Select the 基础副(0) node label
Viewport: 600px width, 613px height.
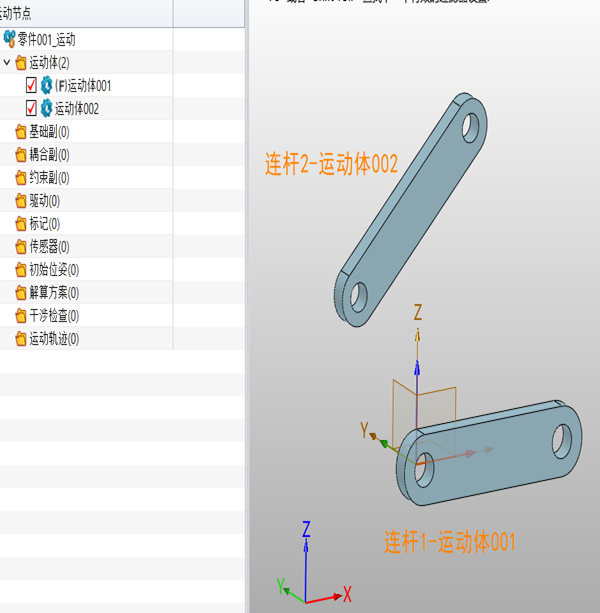pyautogui.click(x=49, y=132)
